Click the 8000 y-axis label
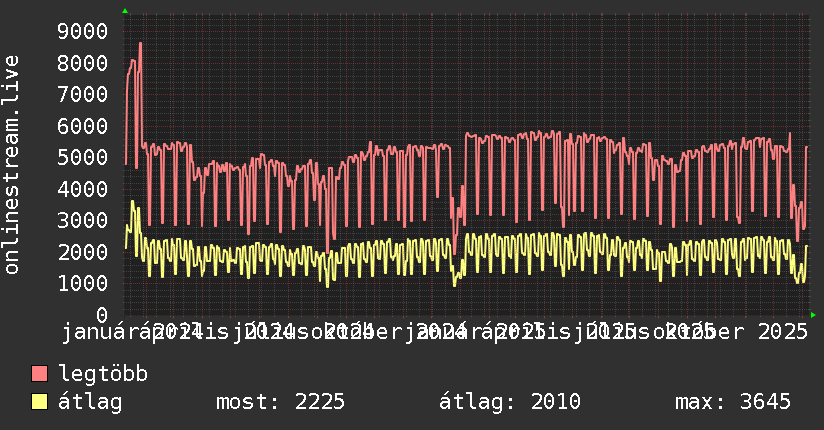The image size is (824, 430). click(83, 63)
